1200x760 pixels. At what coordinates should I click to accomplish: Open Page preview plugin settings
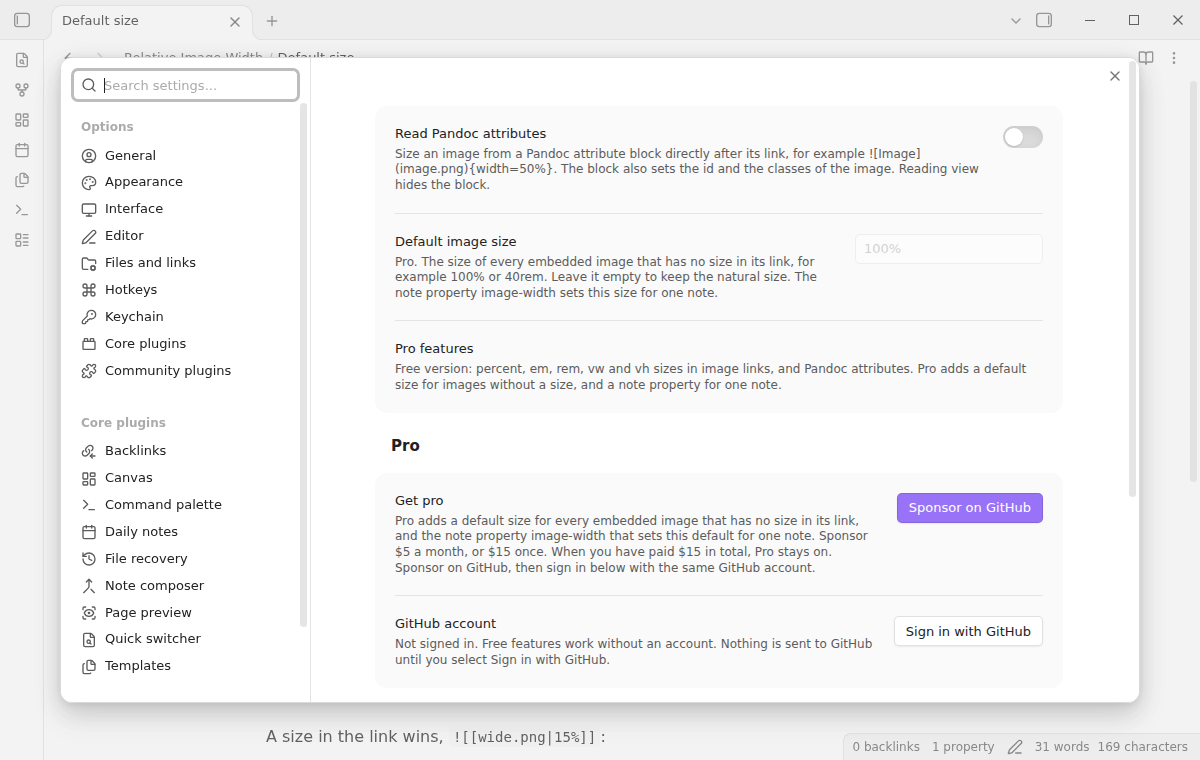pos(185,613)
